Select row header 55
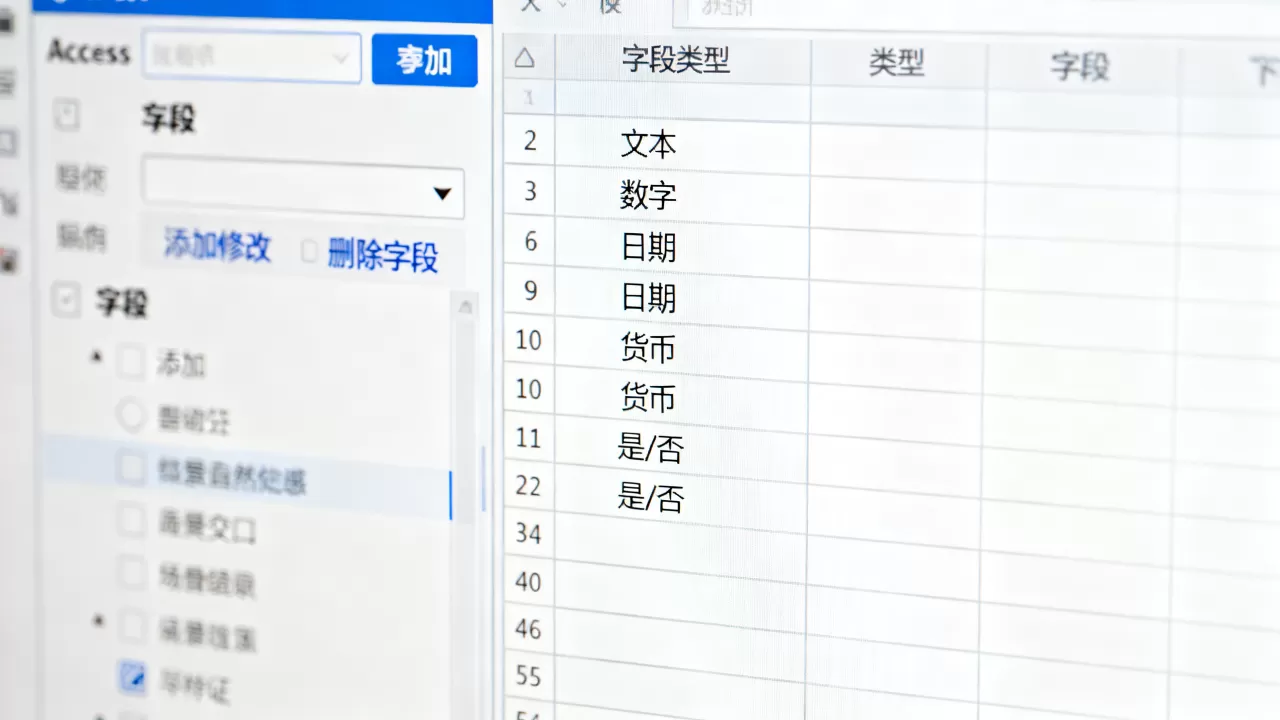 pos(529,676)
